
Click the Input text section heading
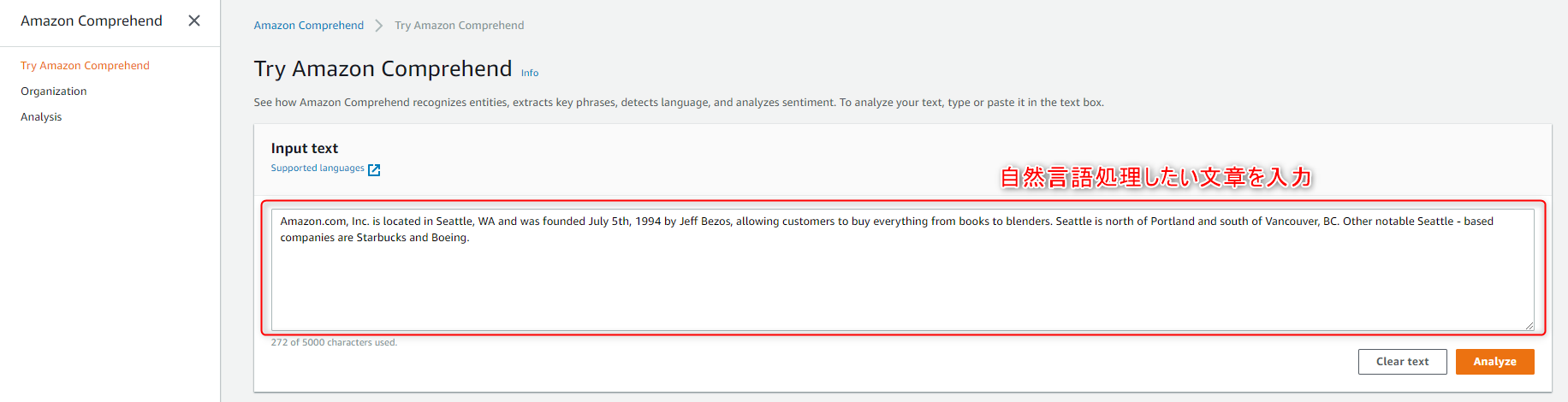(x=305, y=149)
